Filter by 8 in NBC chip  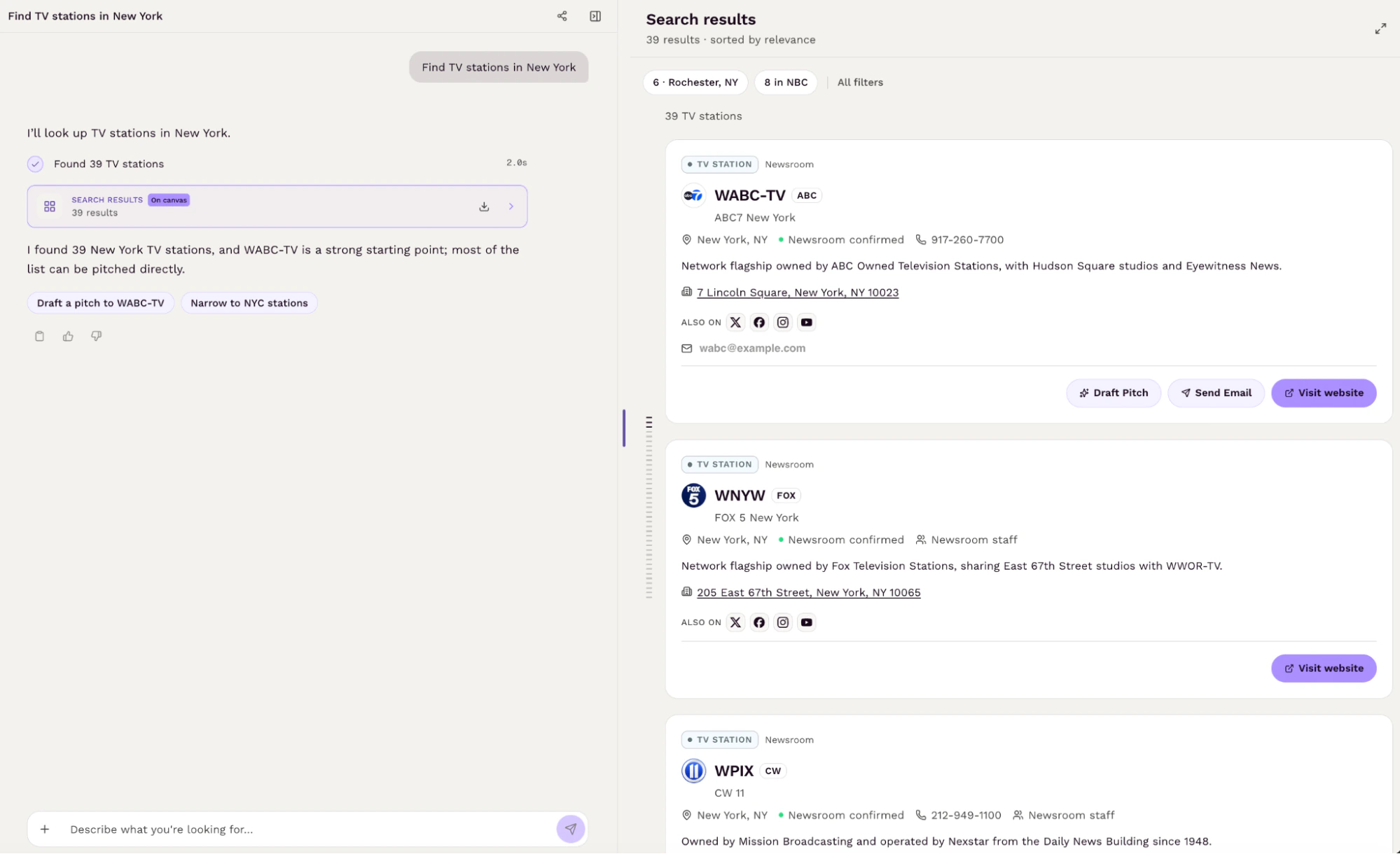(x=786, y=83)
